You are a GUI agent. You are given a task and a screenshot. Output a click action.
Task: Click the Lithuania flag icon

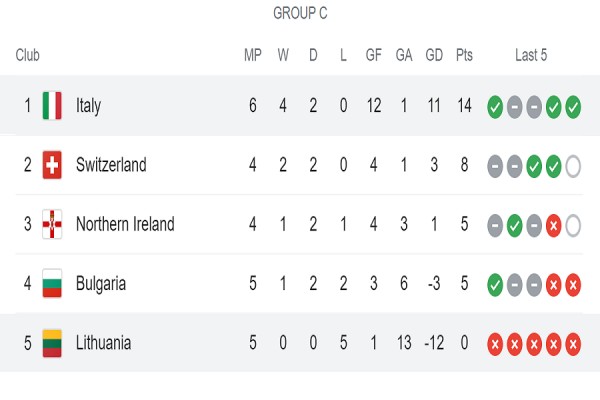52,343
